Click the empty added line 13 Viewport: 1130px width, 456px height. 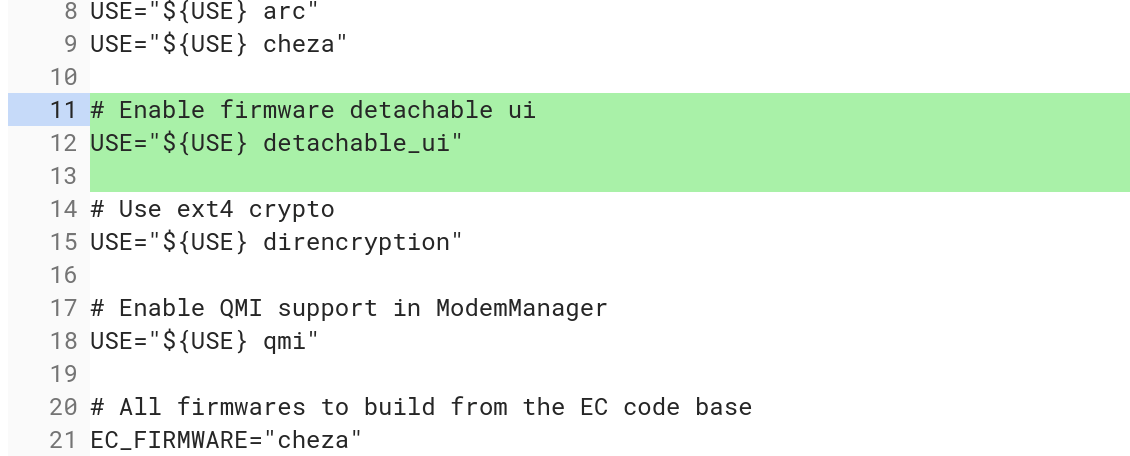point(610,176)
